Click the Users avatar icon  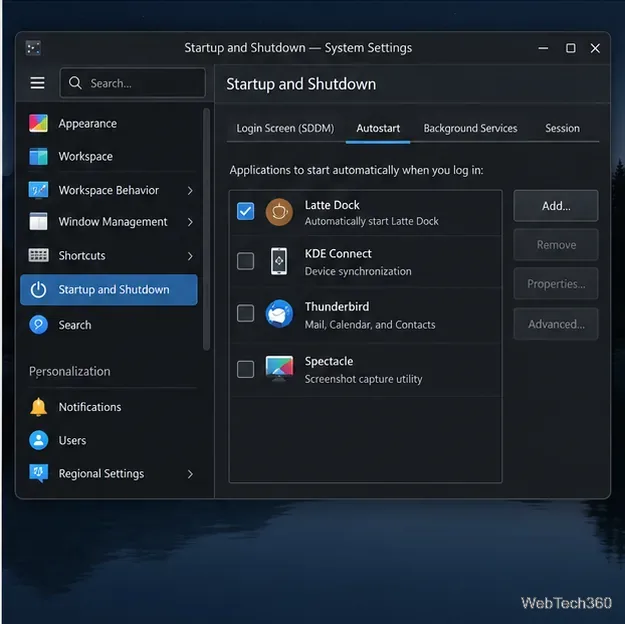pos(38,440)
